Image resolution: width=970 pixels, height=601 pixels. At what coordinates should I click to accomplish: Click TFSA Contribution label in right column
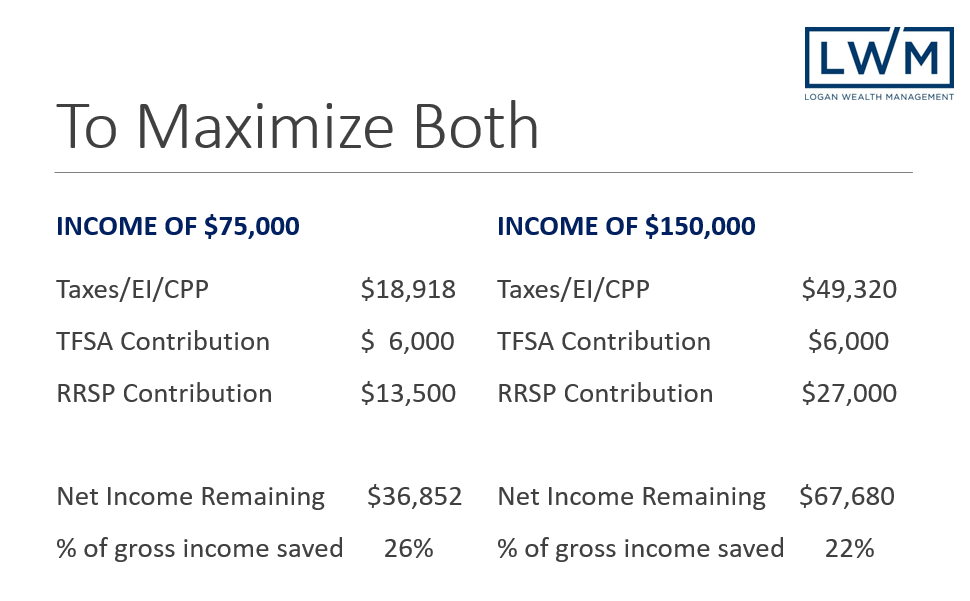(x=604, y=341)
